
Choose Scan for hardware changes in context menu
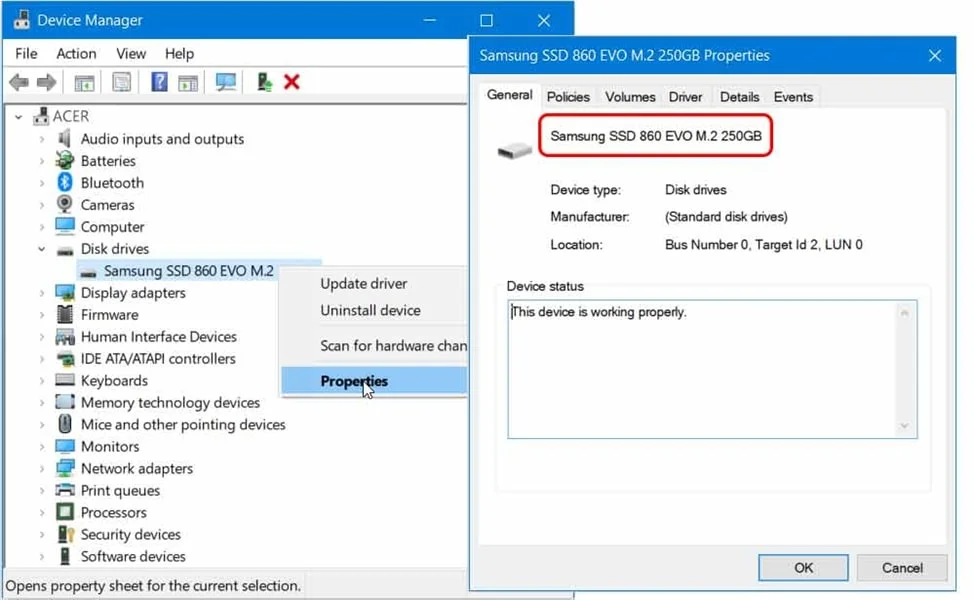click(x=374, y=346)
